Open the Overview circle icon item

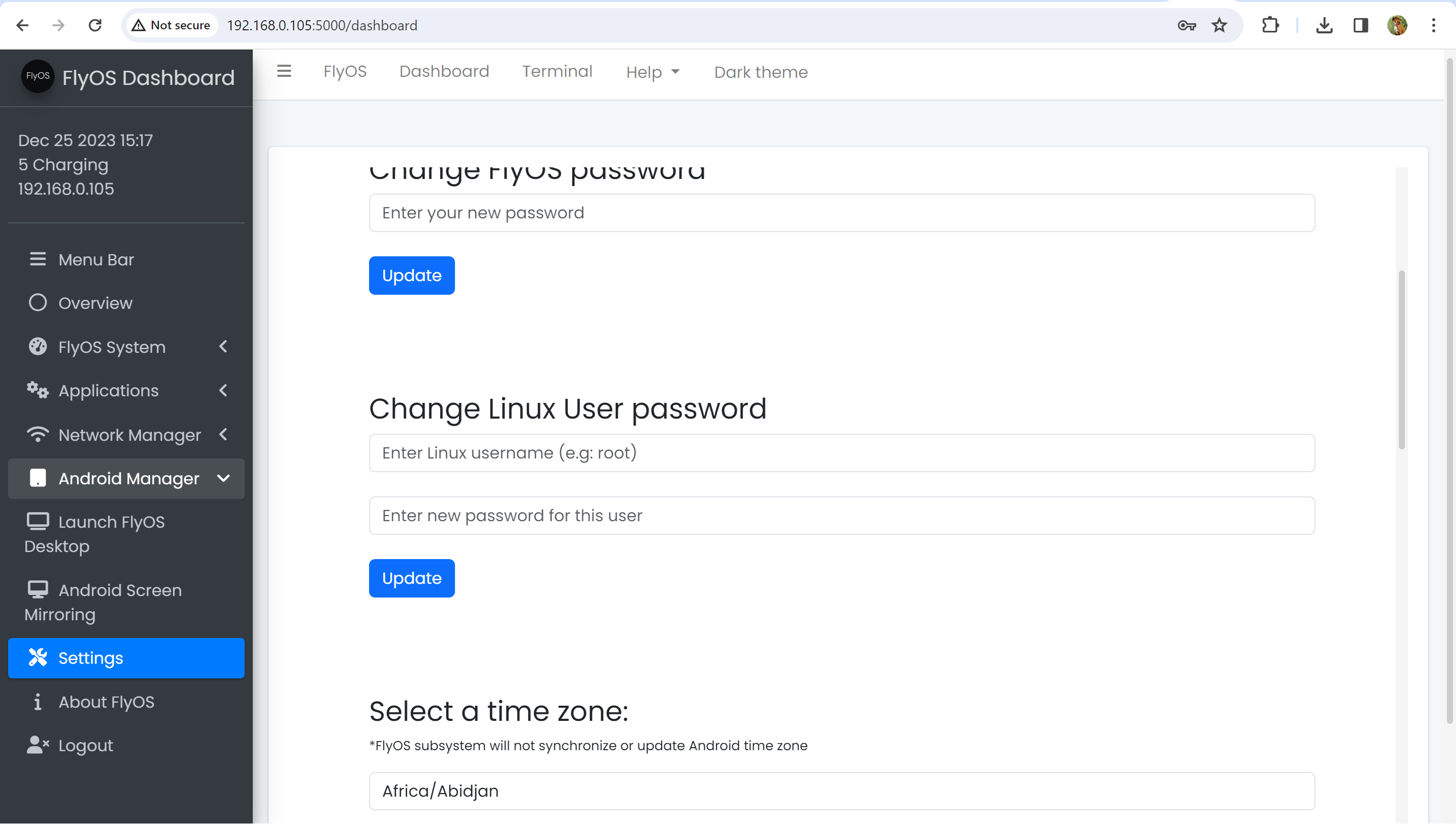(37, 303)
